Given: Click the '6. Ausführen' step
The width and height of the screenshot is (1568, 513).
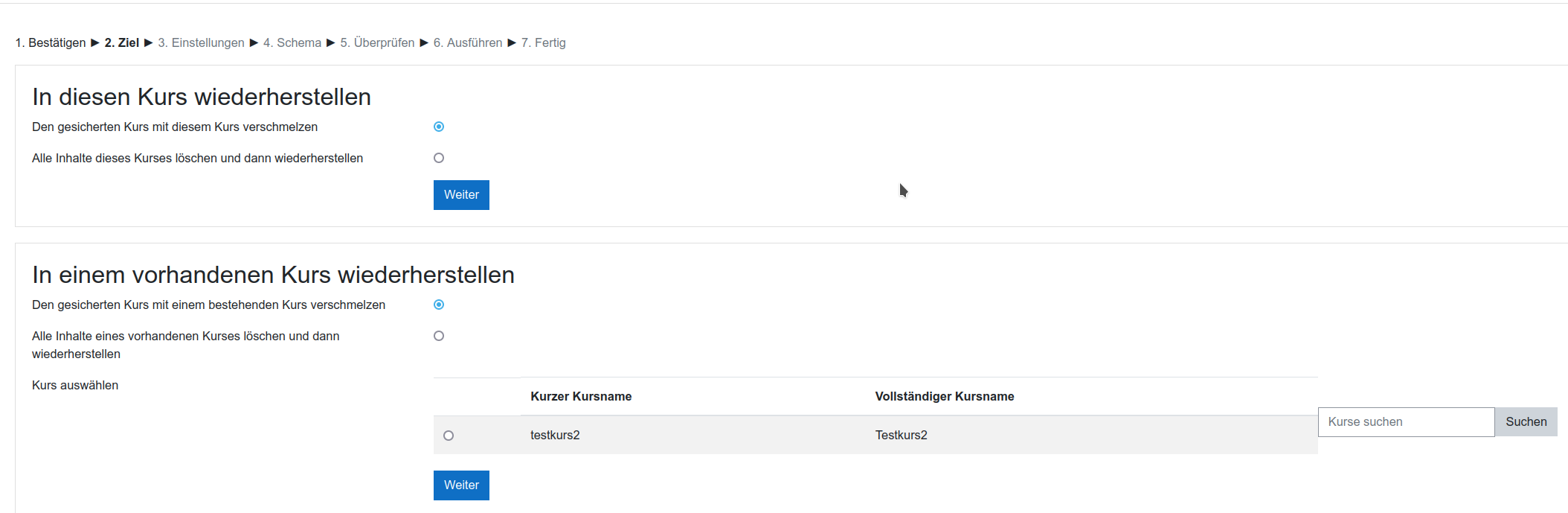Looking at the screenshot, I should (x=467, y=43).
